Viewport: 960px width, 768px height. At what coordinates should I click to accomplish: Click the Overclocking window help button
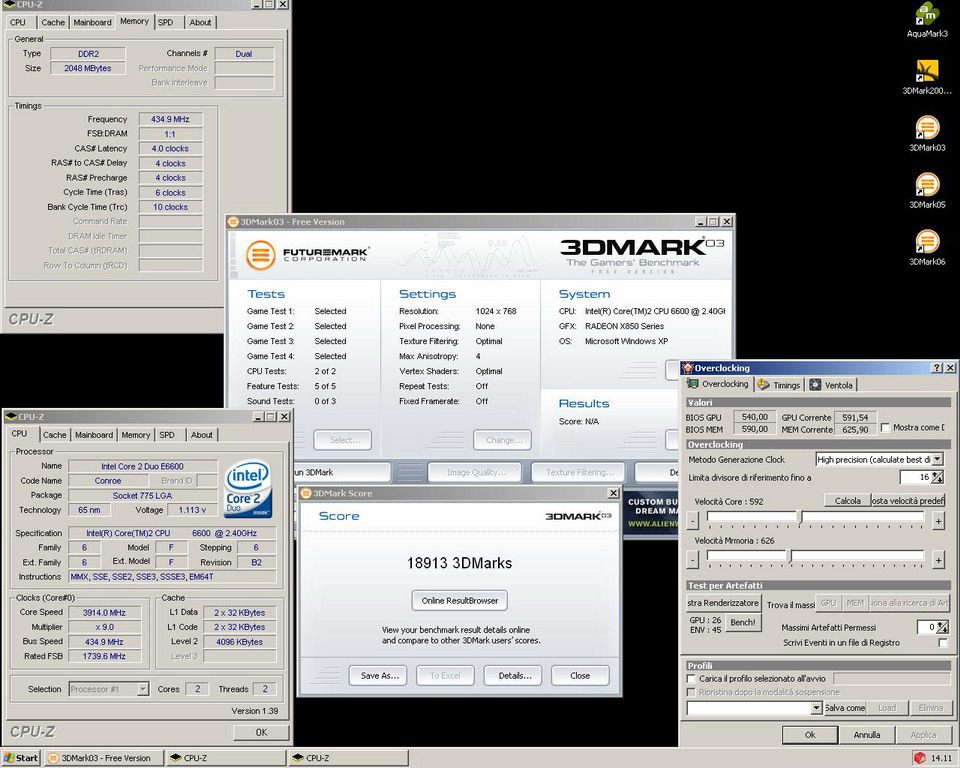click(x=937, y=368)
